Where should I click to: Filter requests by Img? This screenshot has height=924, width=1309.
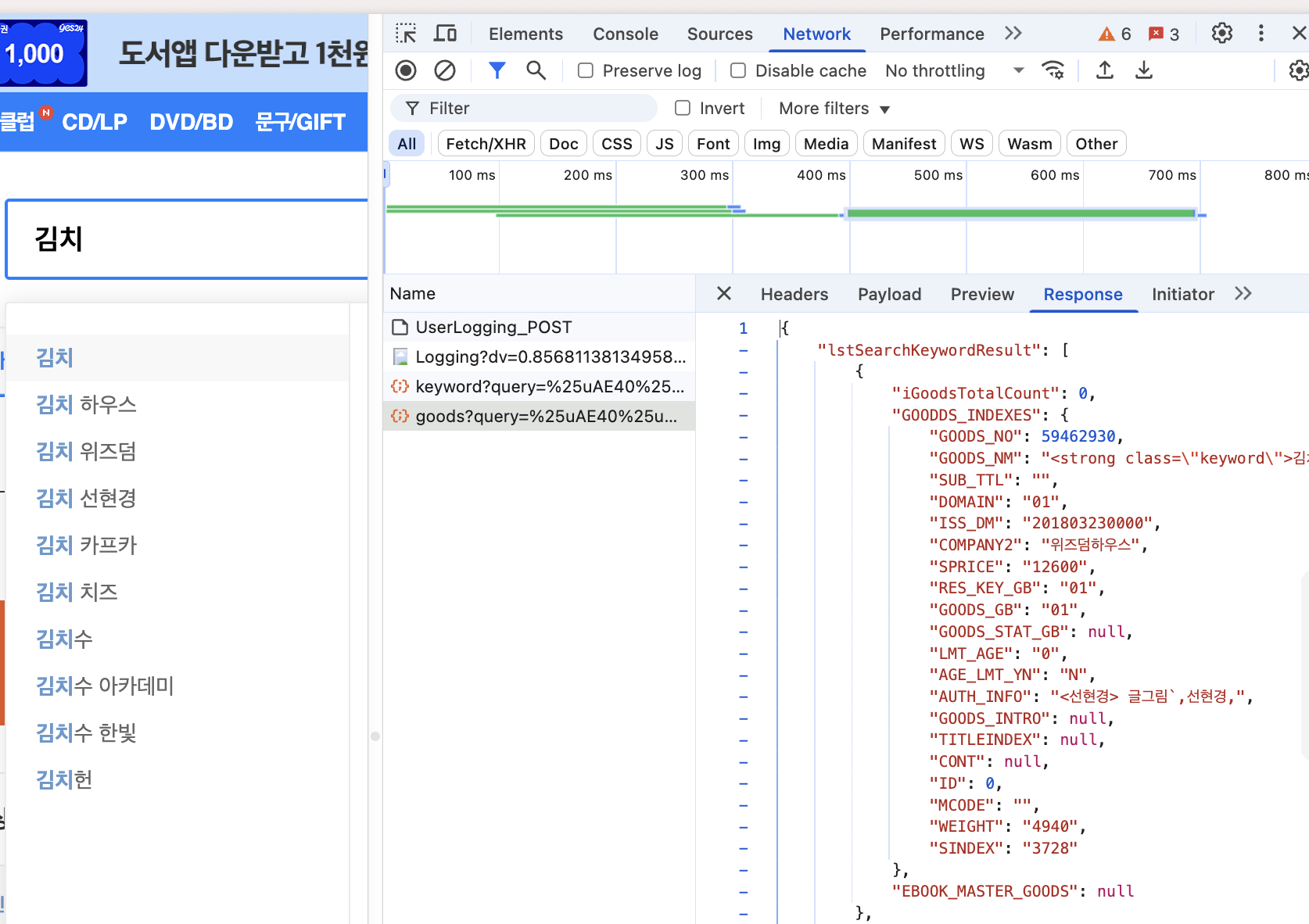[766, 144]
